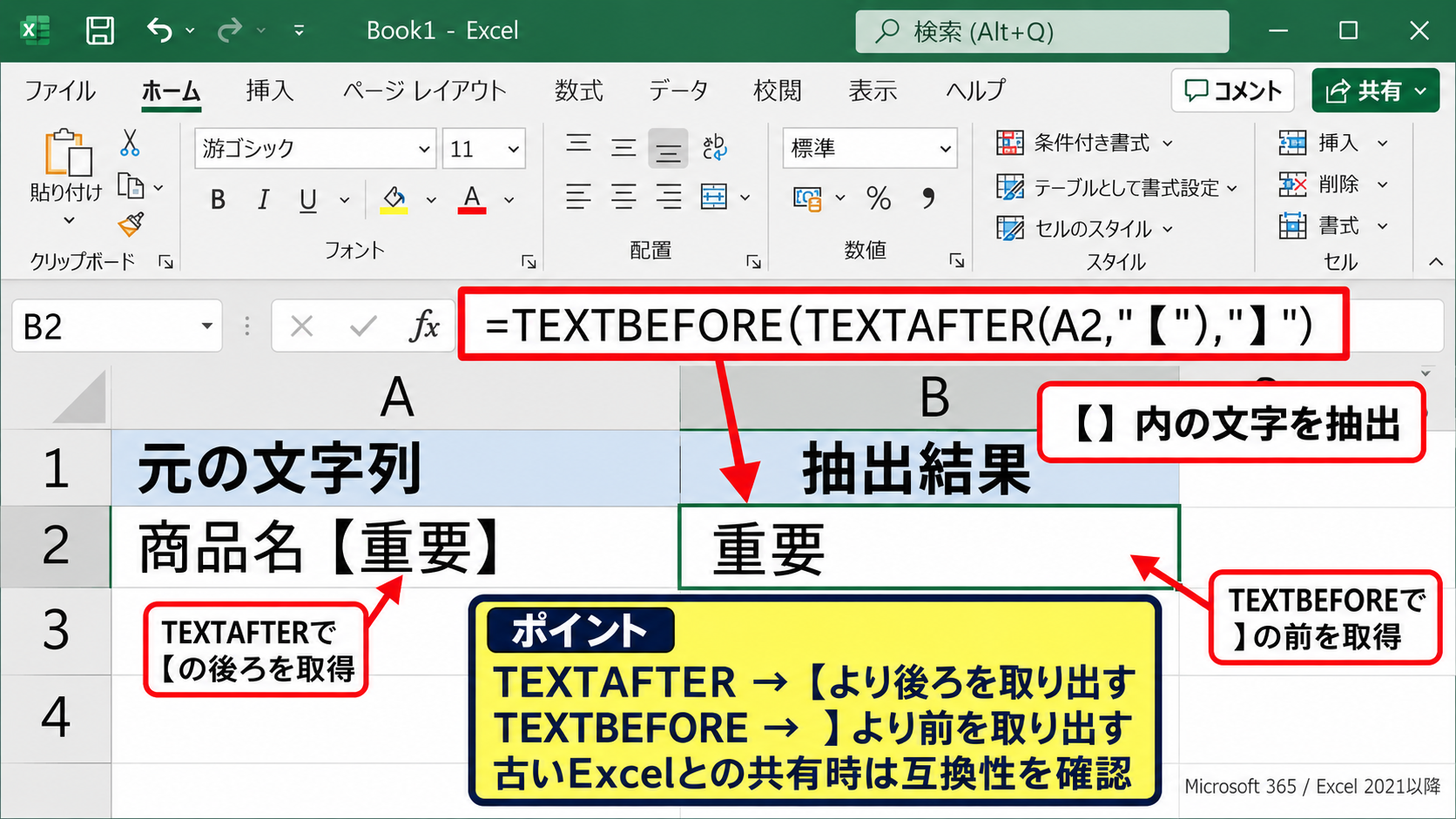Apply red font color
The height and width of the screenshot is (819, 1456).
tap(472, 200)
